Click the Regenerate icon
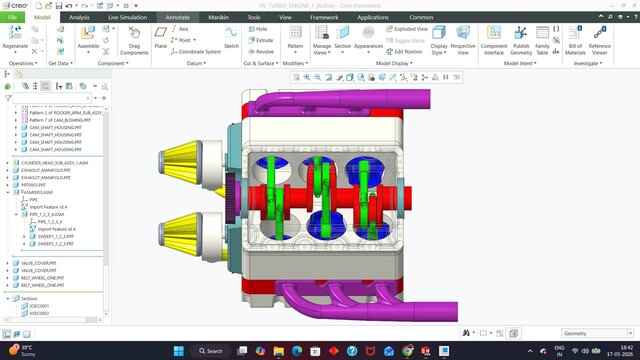 click(x=15, y=32)
